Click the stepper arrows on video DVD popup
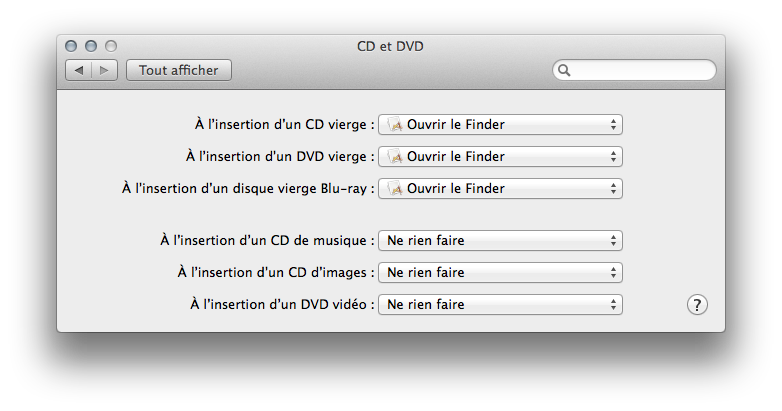This screenshot has width=782, height=411. [x=613, y=304]
